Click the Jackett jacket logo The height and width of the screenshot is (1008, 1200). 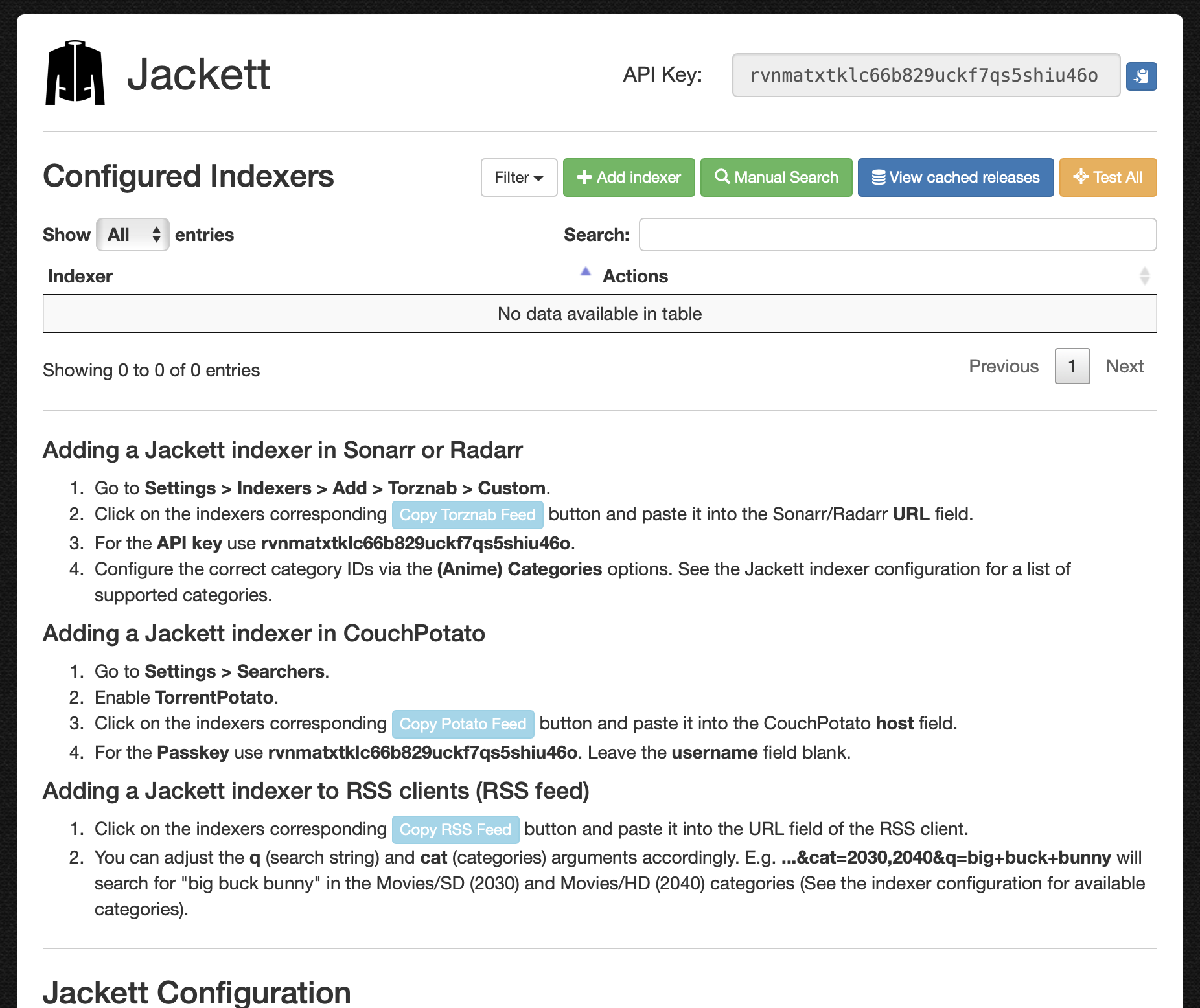tap(75, 73)
